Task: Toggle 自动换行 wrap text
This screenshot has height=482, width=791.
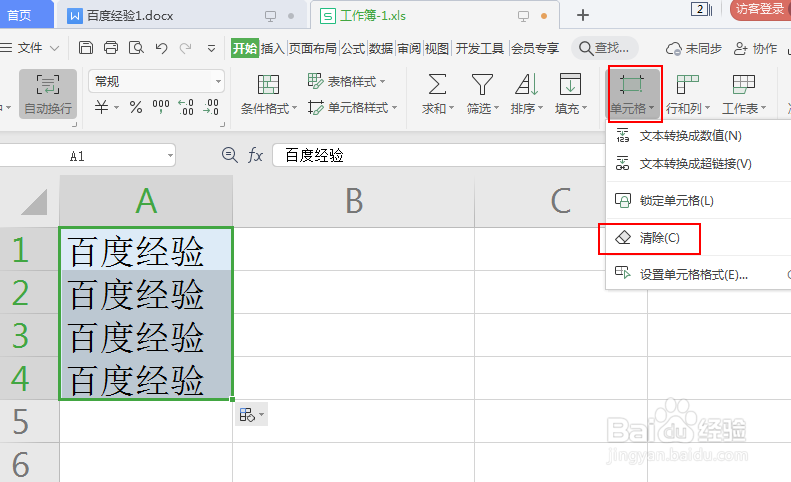Action: pyautogui.click(x=48, y=94)
